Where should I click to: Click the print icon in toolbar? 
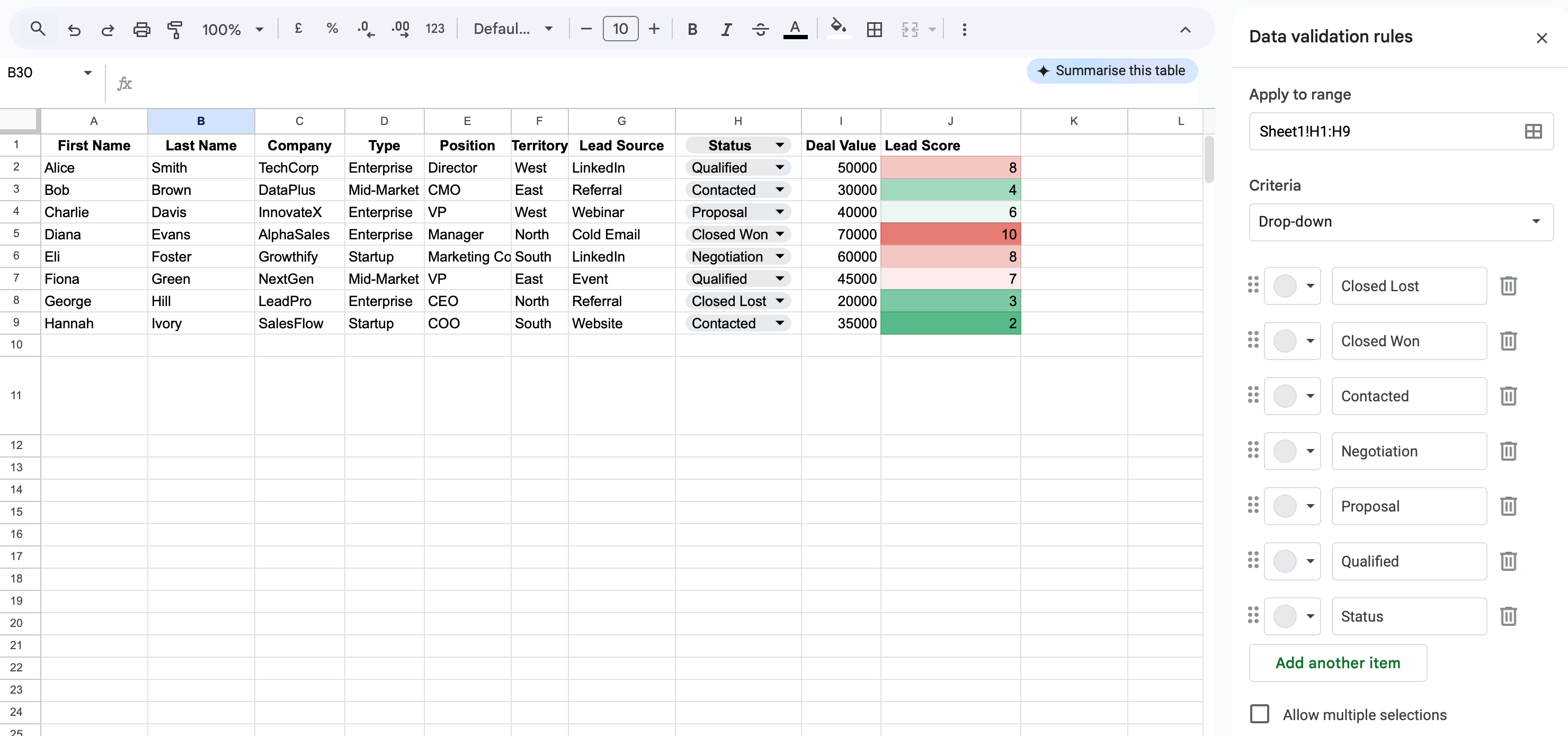(x=141, y=29)
